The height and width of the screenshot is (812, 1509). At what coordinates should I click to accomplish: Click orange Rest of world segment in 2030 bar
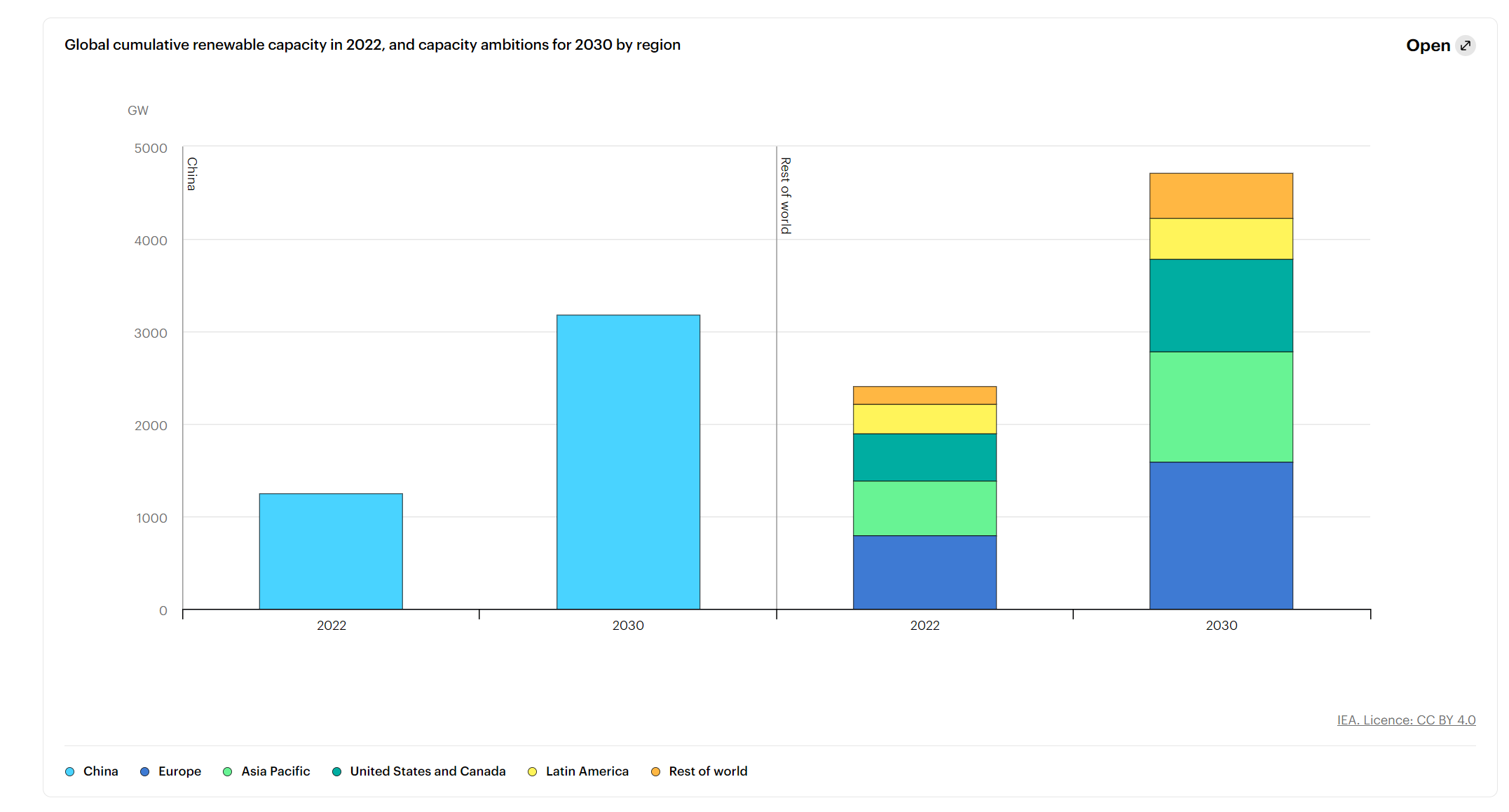[1221, 195]
